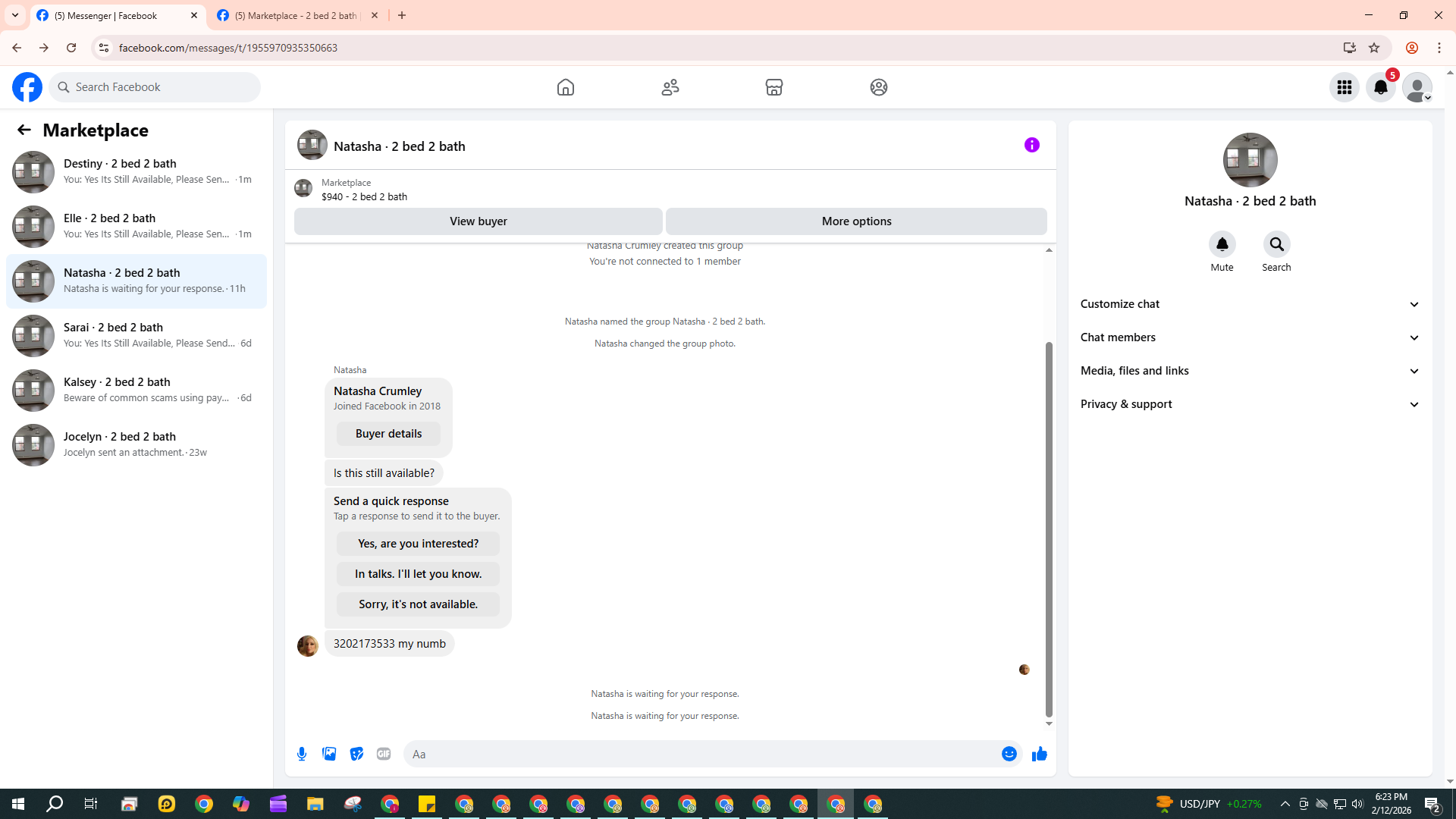Open the account profile avatar menu
1456x819 pixels.
click(1417, 87)
